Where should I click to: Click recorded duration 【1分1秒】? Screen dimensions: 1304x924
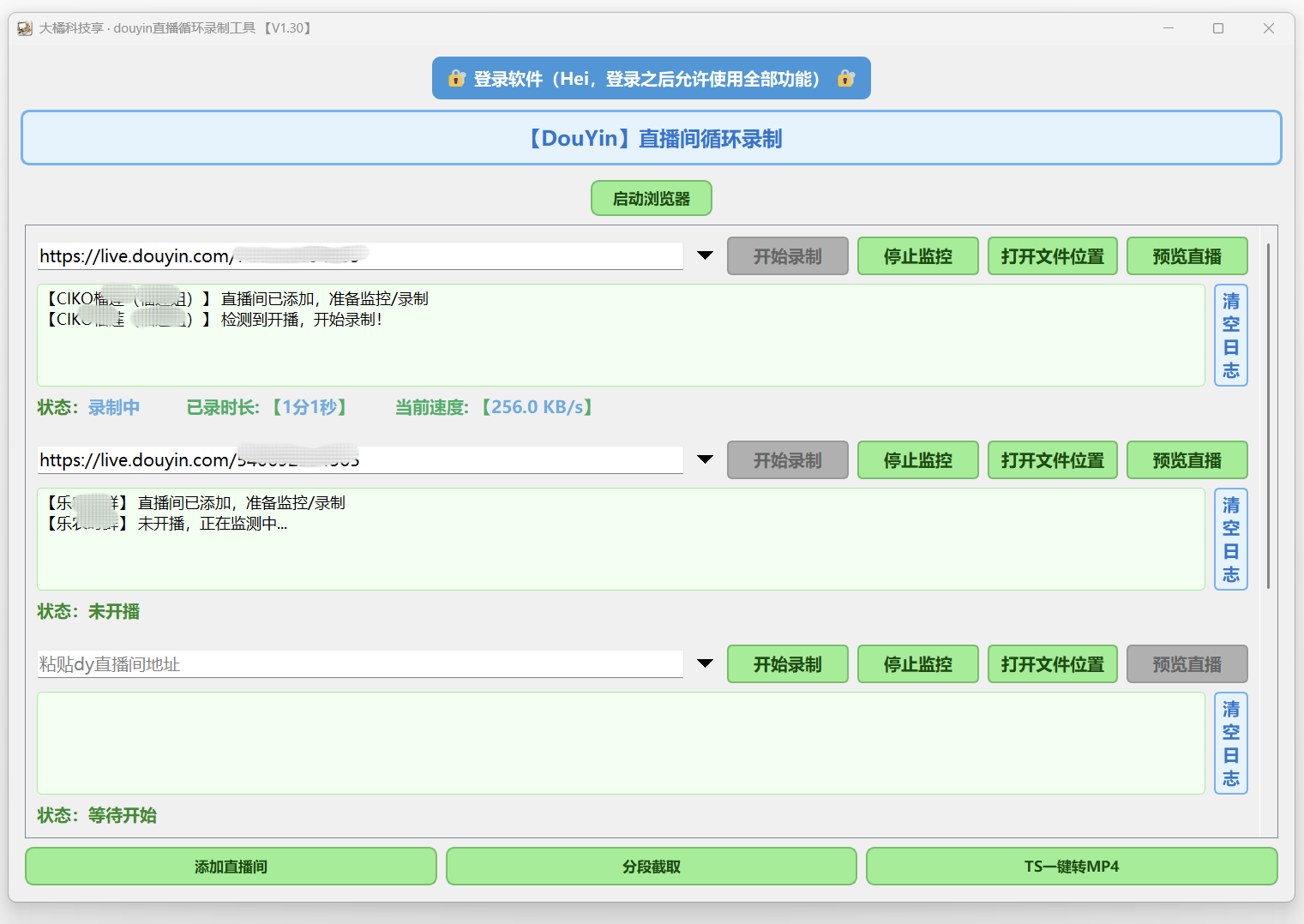click(x=309, y=407)
